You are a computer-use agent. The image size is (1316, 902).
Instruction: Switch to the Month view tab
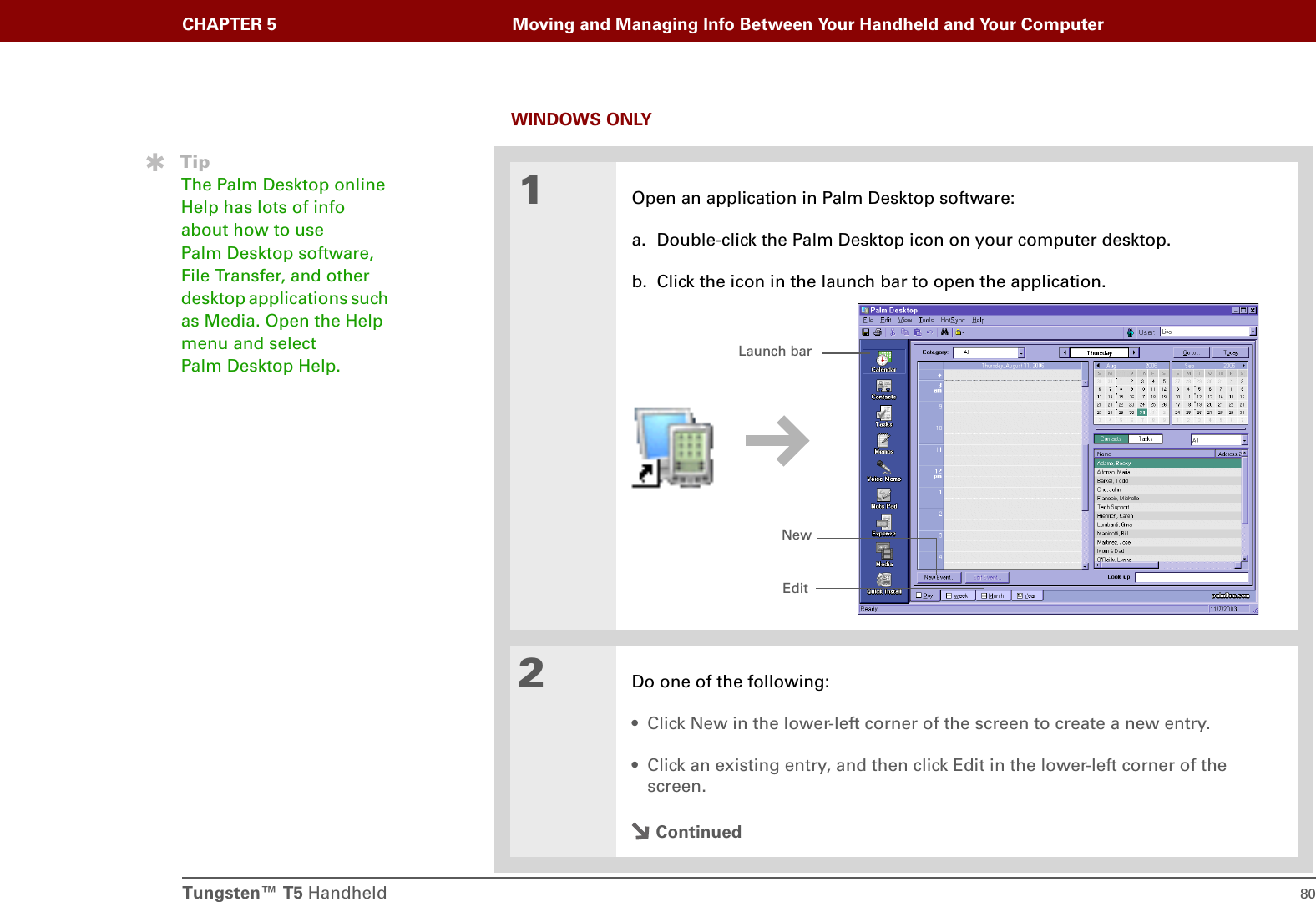coord(994,595)
